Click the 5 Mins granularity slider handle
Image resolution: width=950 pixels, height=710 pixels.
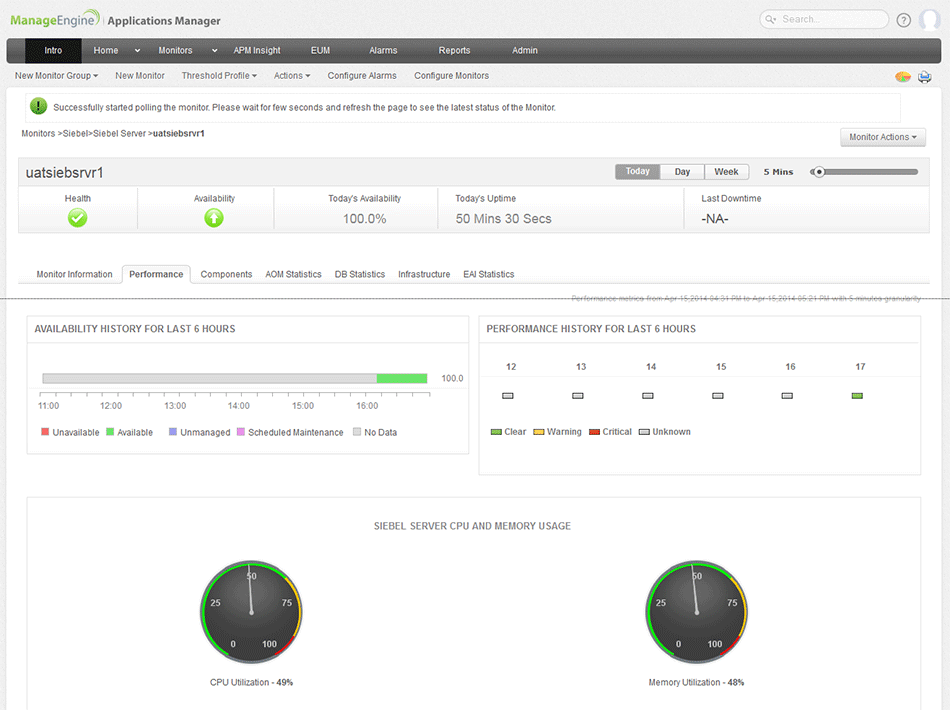click(x=819, y=172)
